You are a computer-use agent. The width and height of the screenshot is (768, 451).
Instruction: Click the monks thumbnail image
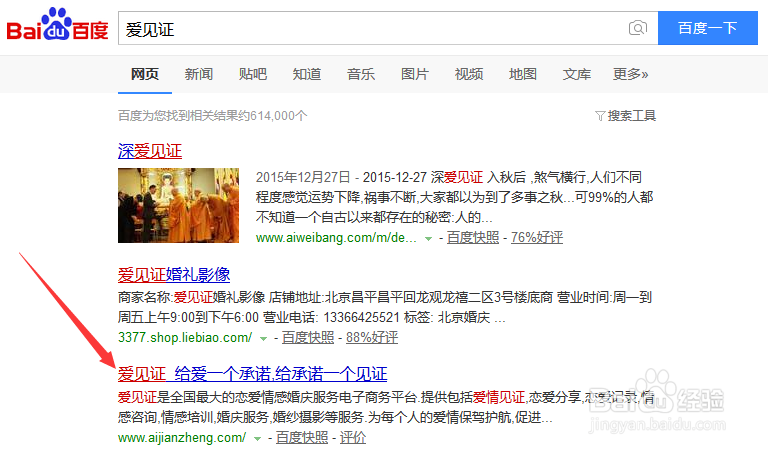click(178, 206)
